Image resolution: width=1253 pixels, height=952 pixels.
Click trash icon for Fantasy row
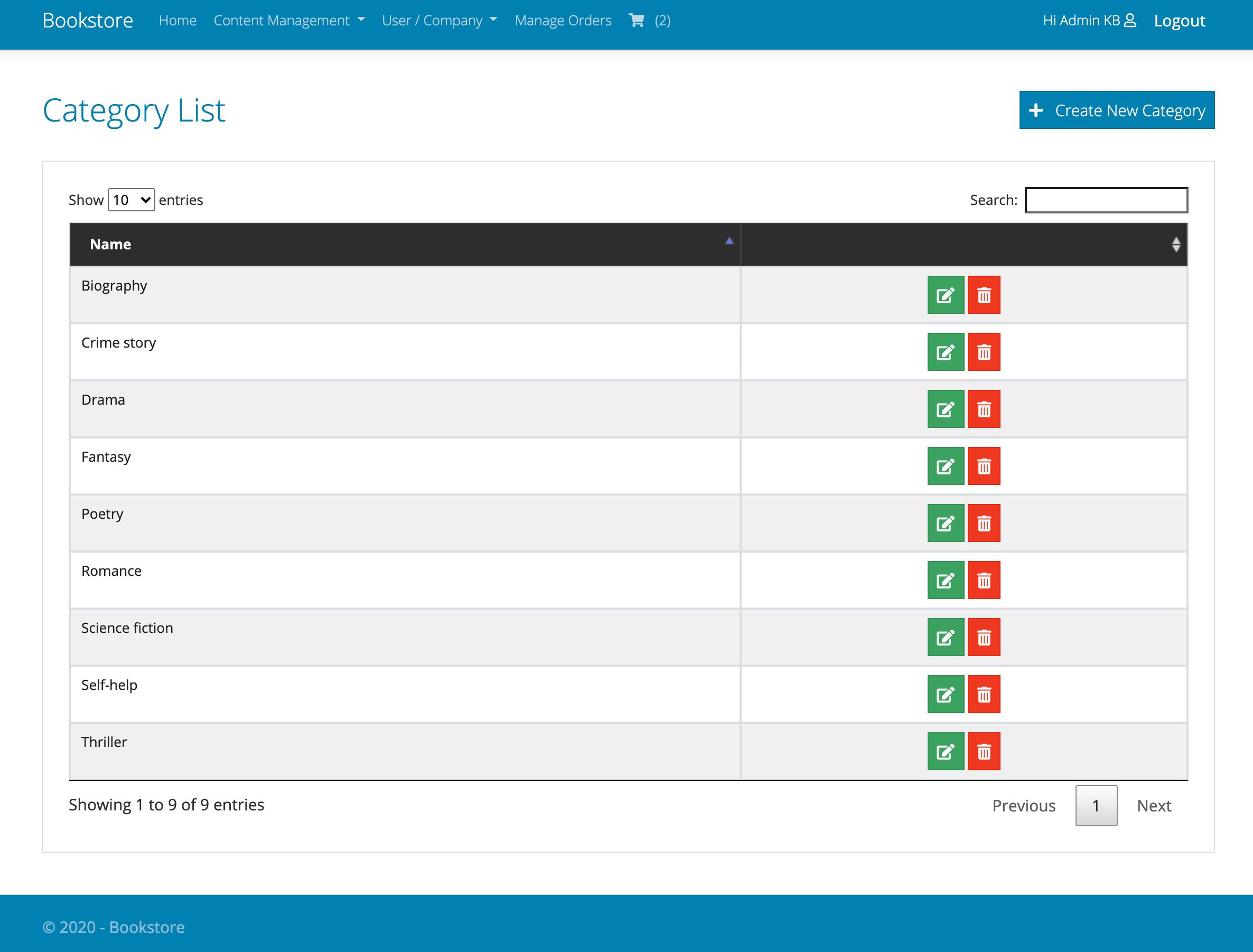pos(984,466)
